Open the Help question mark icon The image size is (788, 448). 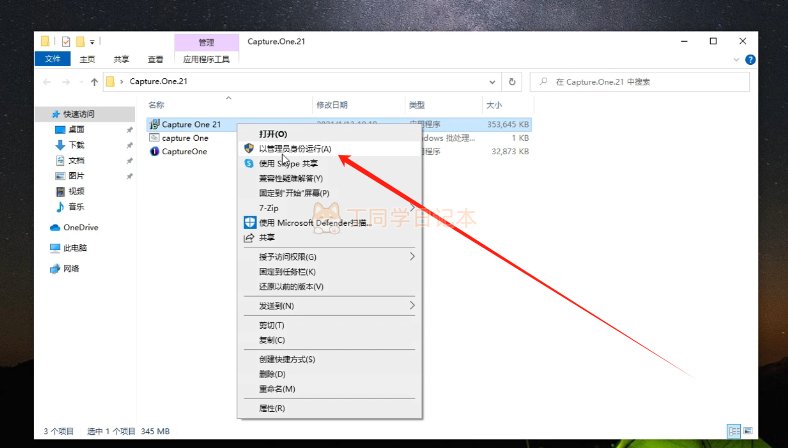point(750,59)
